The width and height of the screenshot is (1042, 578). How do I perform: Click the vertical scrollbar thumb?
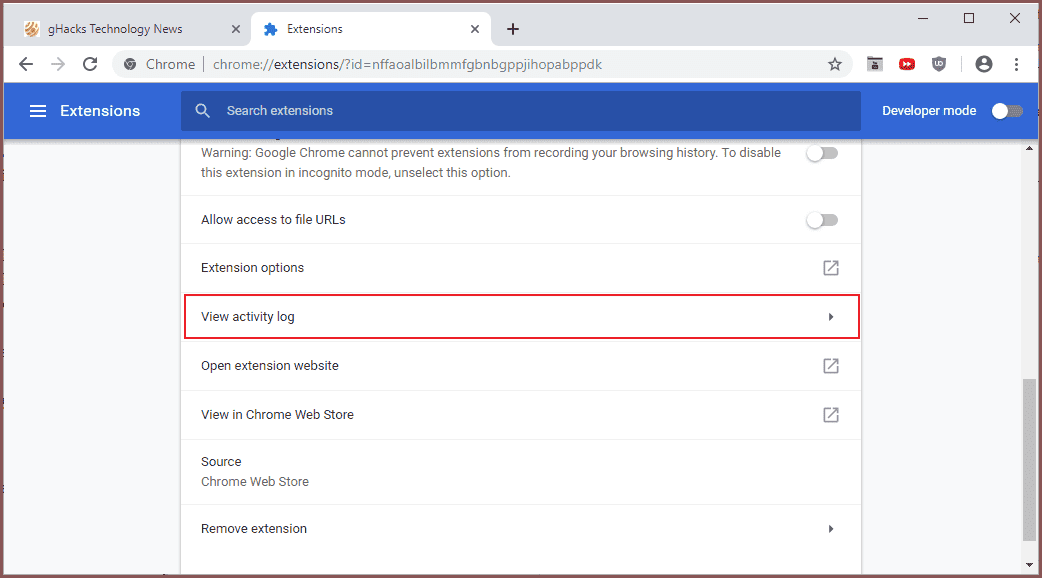(x=1029, y=458)
